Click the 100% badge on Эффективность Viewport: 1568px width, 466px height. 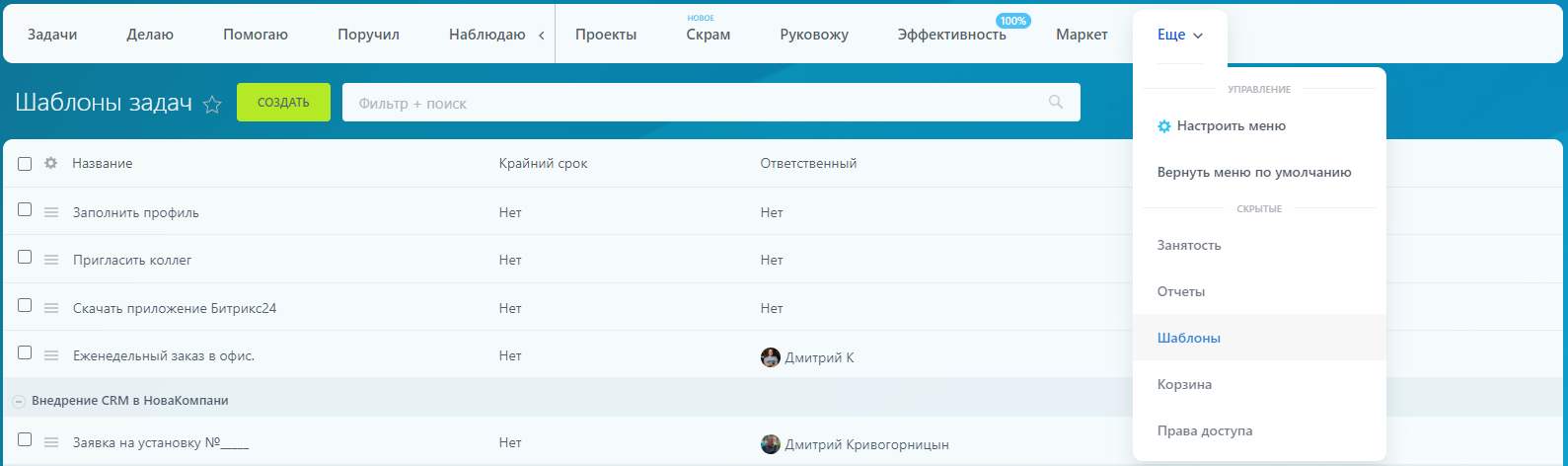pyautogui.click(x=1012, y=21)
